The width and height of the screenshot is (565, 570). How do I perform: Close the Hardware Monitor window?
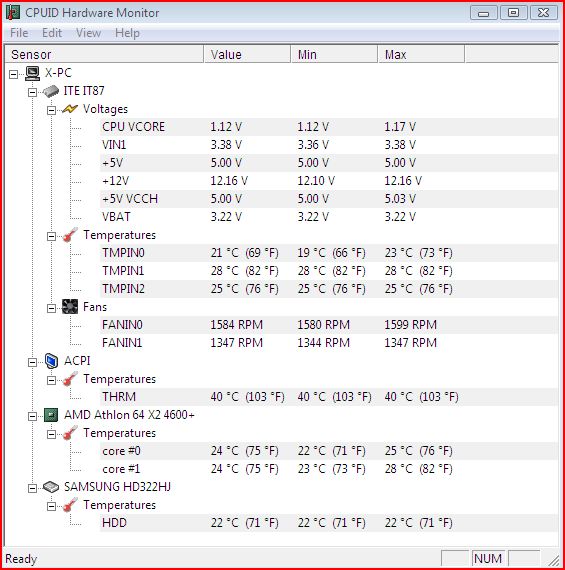(543, 13)
